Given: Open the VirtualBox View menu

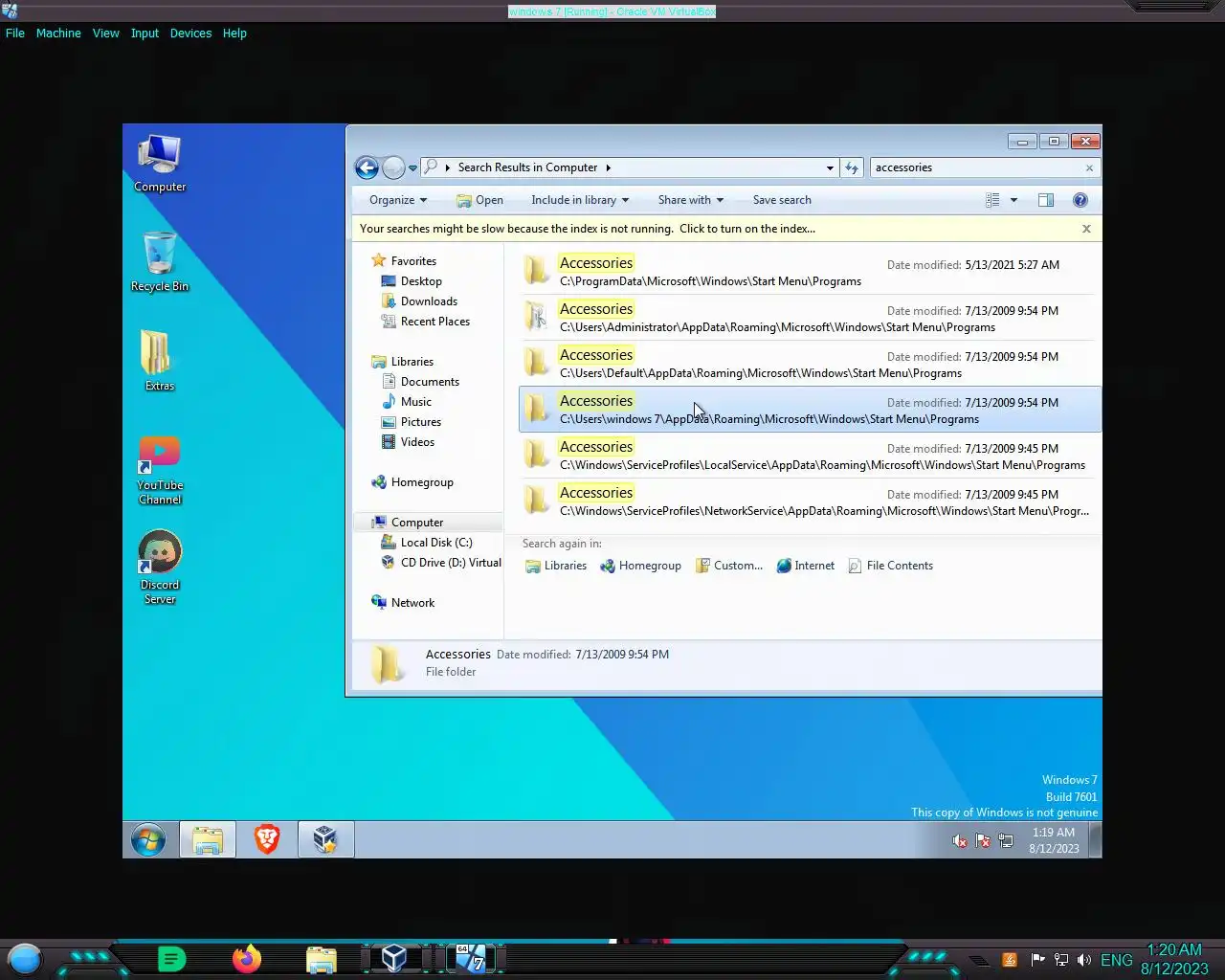Looking at the screenshot, I should point(105,33).
